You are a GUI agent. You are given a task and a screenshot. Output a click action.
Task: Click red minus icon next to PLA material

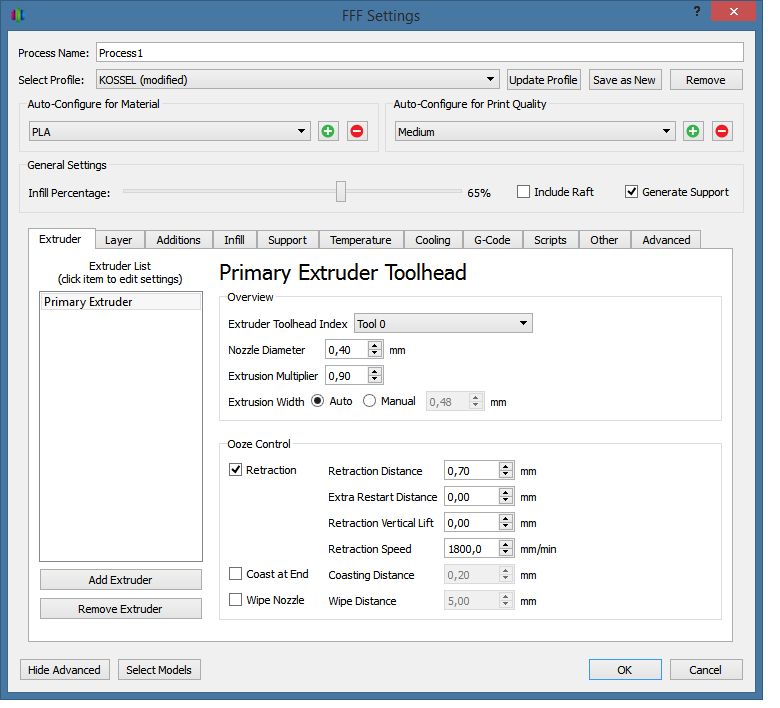click(x=357, y=132)
